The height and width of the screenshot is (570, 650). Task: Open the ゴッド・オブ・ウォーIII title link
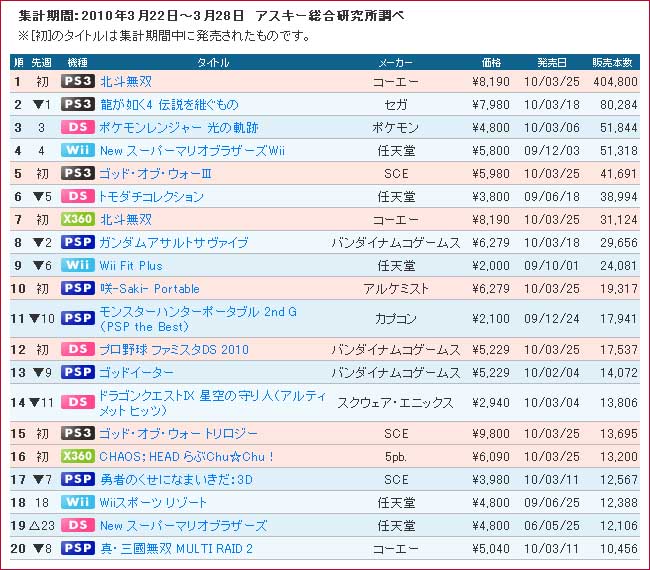tap(155, 173)
